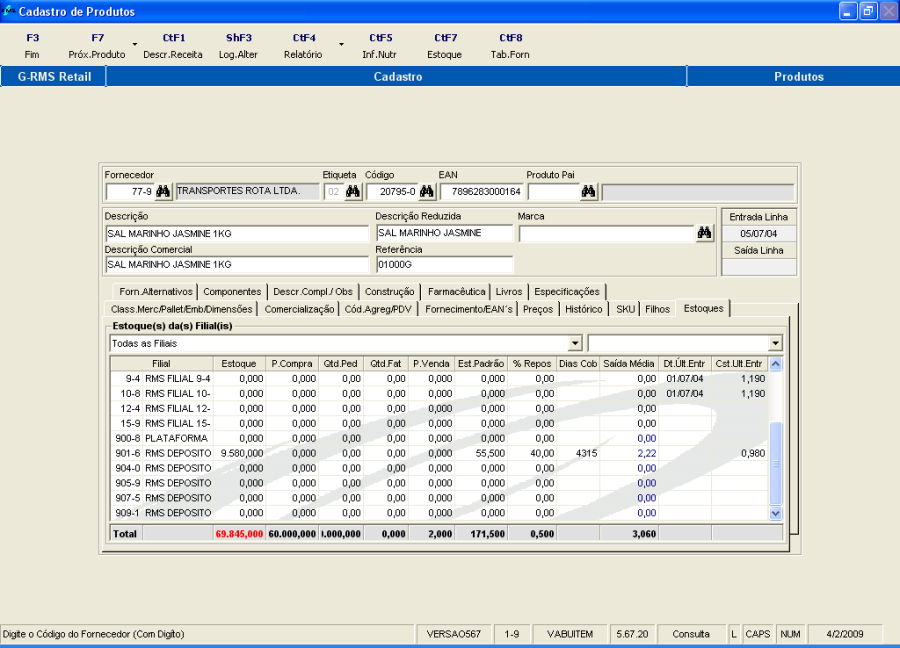Click binoculars icon beside Produto Pai field
900x648 pixels.
(589, 191)
